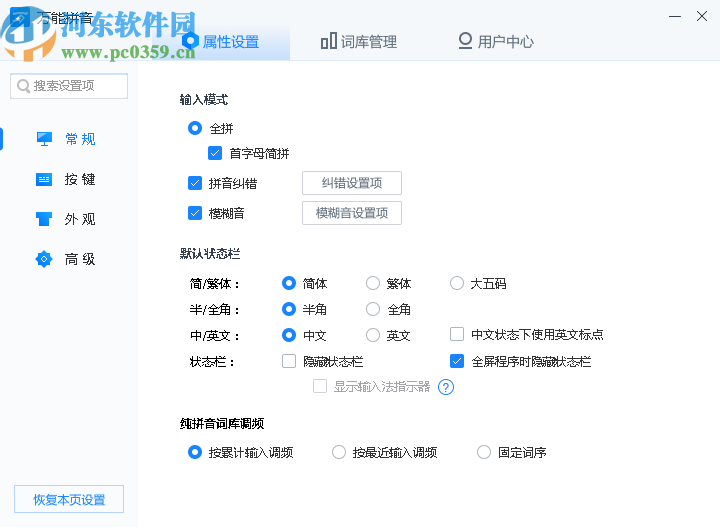Screen dimensions: 720x528
Task: Check the 隐藏状态栏 checkbox
Action: point(289,361)
